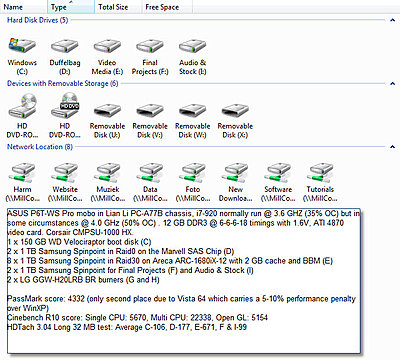Click the Areca ARC-1680iX-12 Raid30 line
The width and height of the screenshot is (400, 360).
170,261
